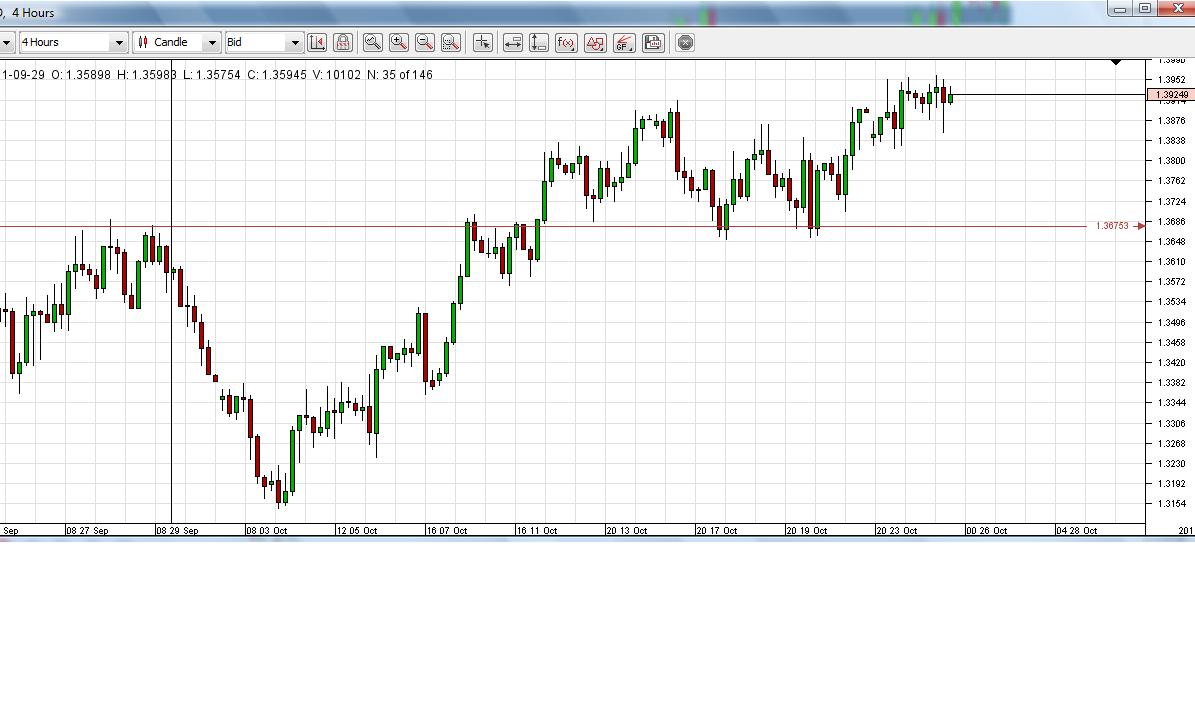This screenshot has width=1195, height=705.
Task: Click the magnifier zoom area icon
Action: pos(373,43)
